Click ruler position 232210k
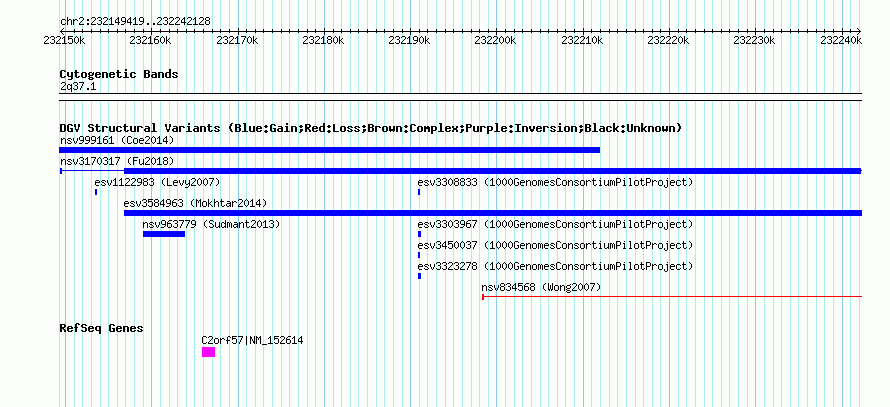This screenshot has height=407, width=890. coord(582,40)
